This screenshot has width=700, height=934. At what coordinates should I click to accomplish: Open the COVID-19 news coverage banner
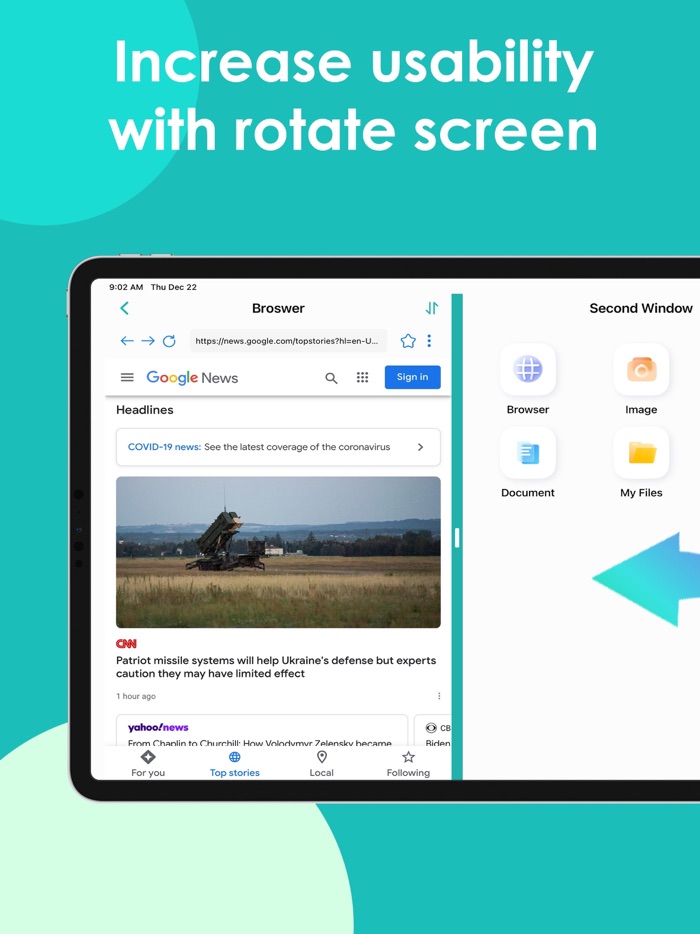click(278, 447)
